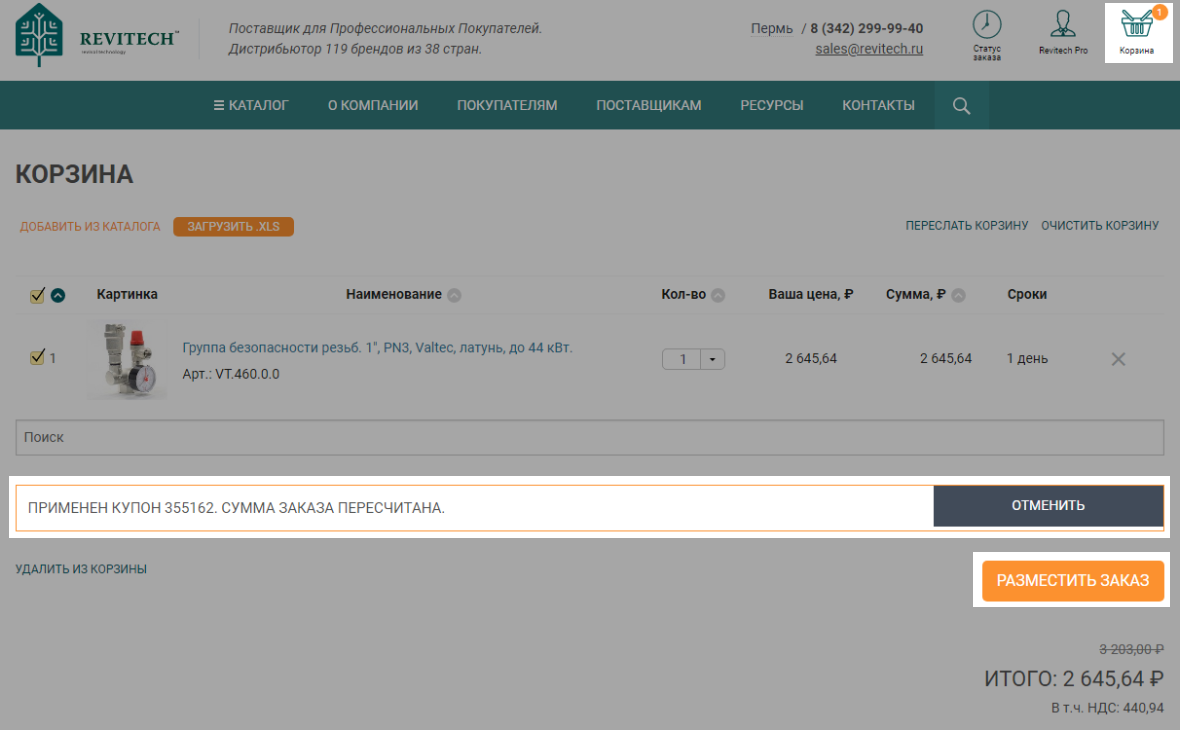Click the crossed-out price 3 203,00 ₽

tap(1131, 649)
